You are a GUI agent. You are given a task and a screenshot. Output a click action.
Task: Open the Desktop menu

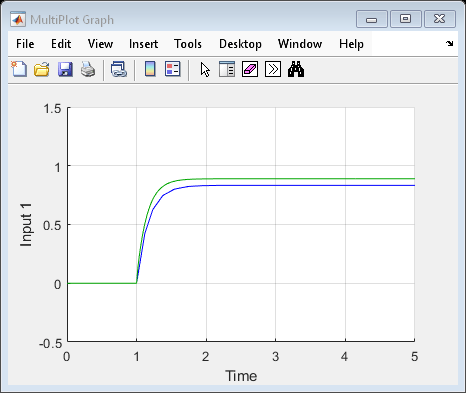pos(240,44)
